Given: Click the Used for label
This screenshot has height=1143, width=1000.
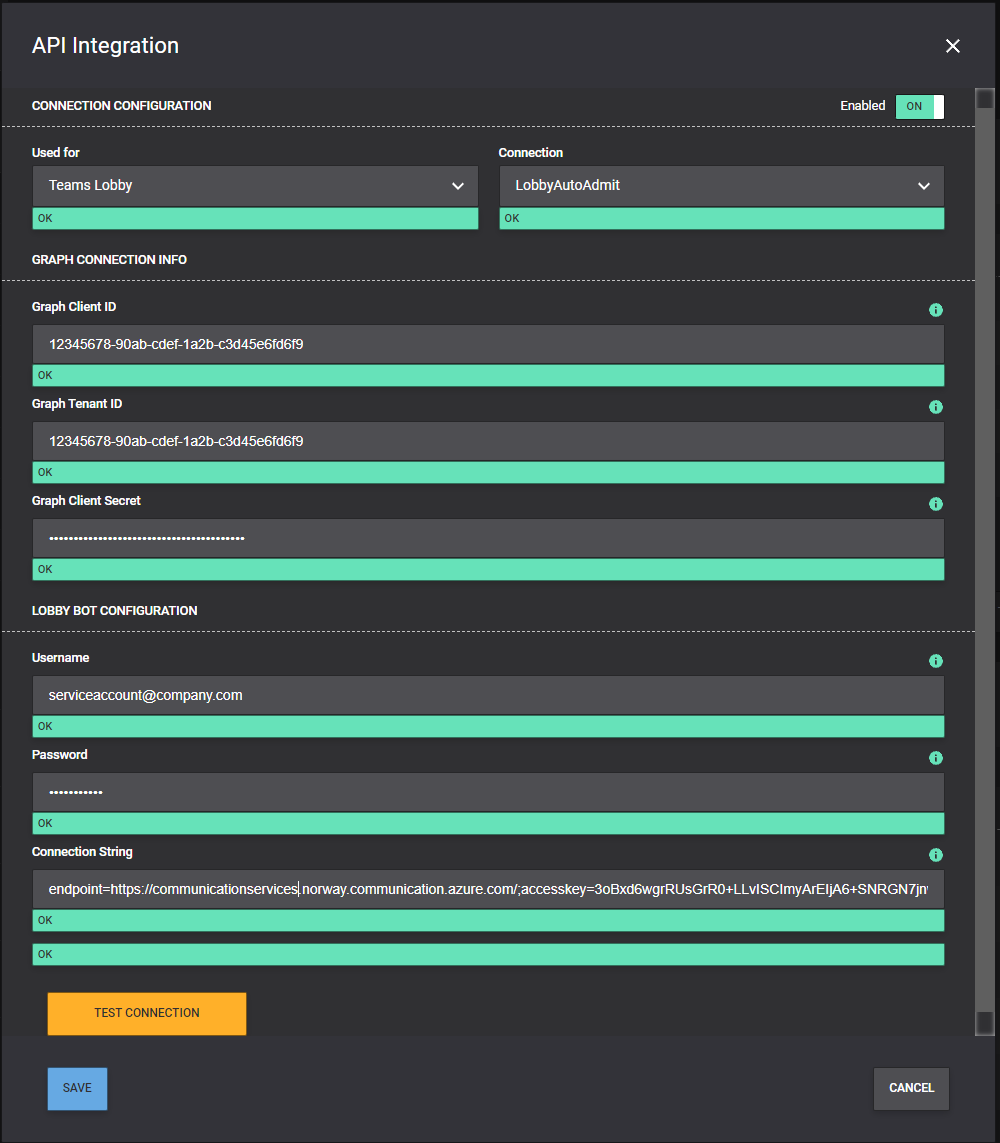Looking at the screenshot, I should pos(55,152).
